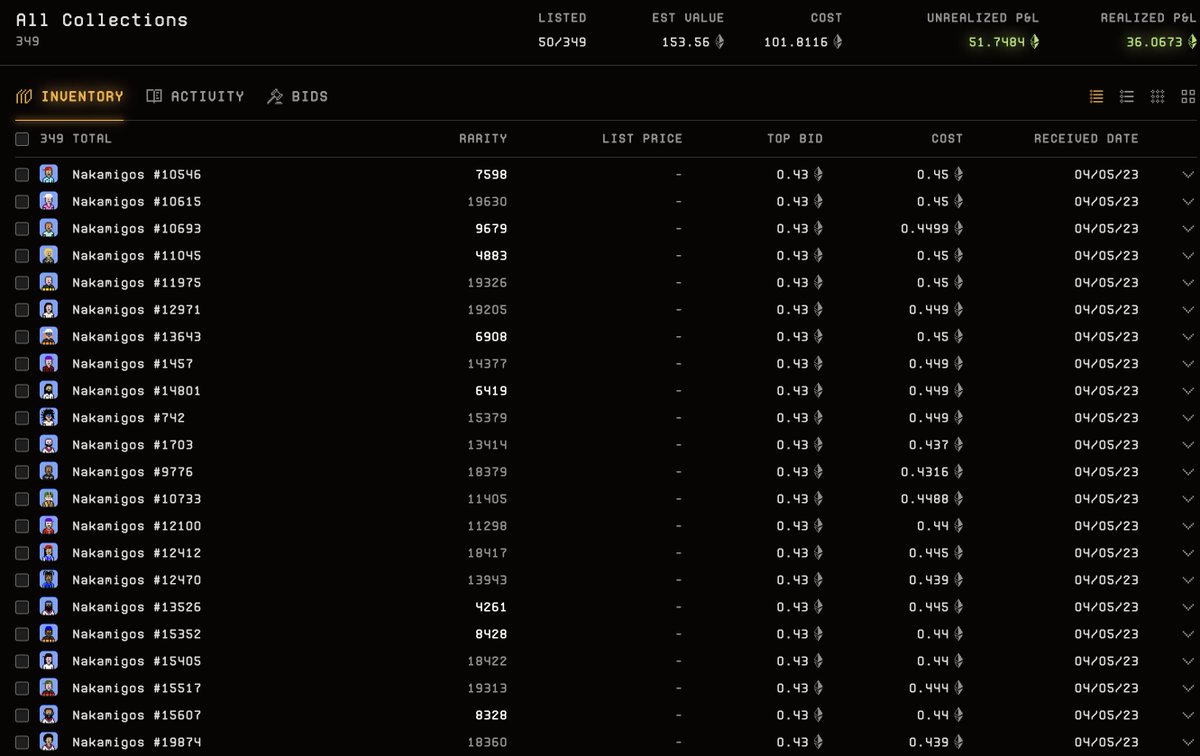Expand details for Nakamigos #11045

point(1188,255)
